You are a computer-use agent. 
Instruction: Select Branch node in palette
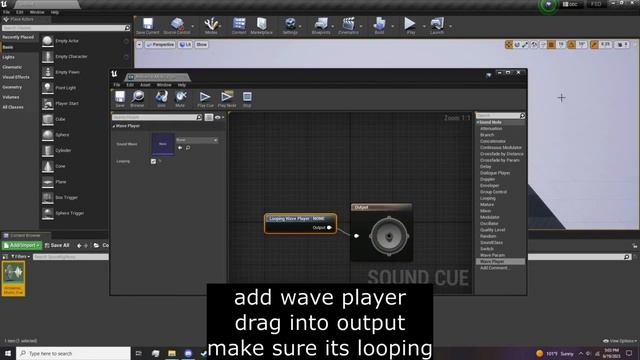[x=487, y=135]
